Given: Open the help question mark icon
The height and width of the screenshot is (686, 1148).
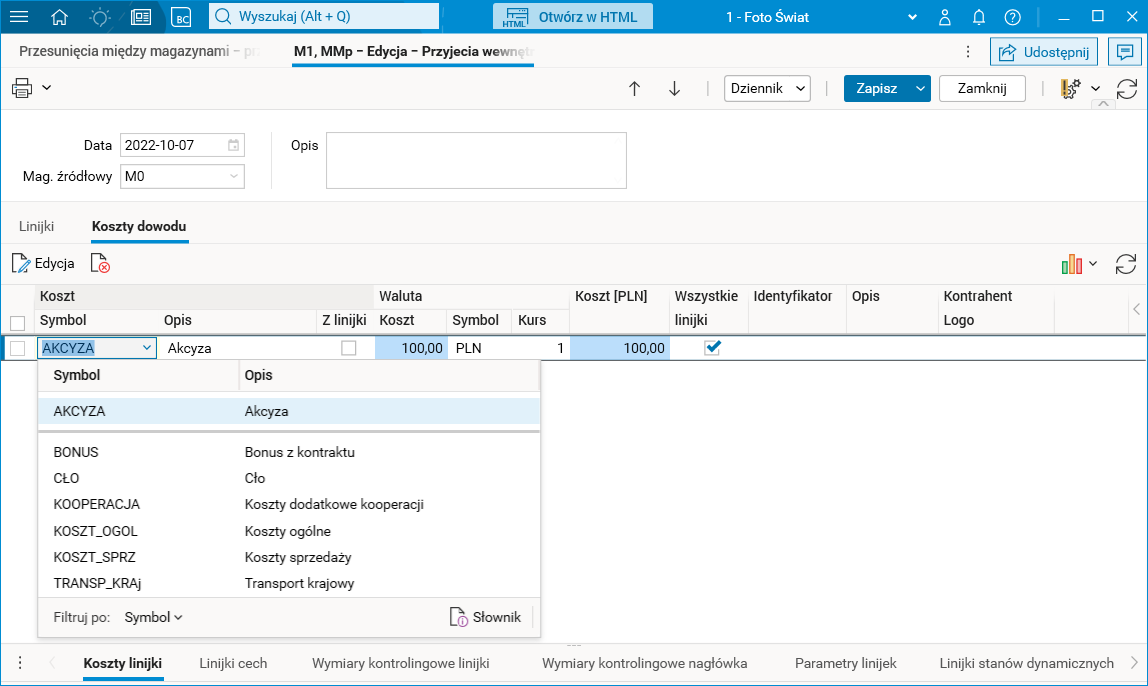Looking at the screenshot, I should pos(1013,17).
